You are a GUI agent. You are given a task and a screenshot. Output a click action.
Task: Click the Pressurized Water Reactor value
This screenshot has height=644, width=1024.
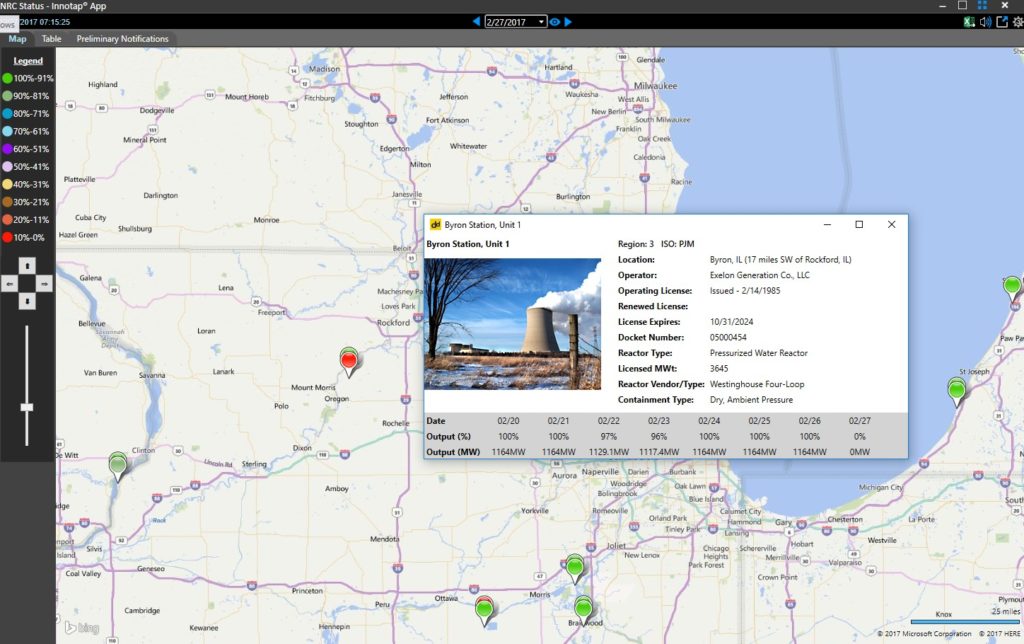759,353
